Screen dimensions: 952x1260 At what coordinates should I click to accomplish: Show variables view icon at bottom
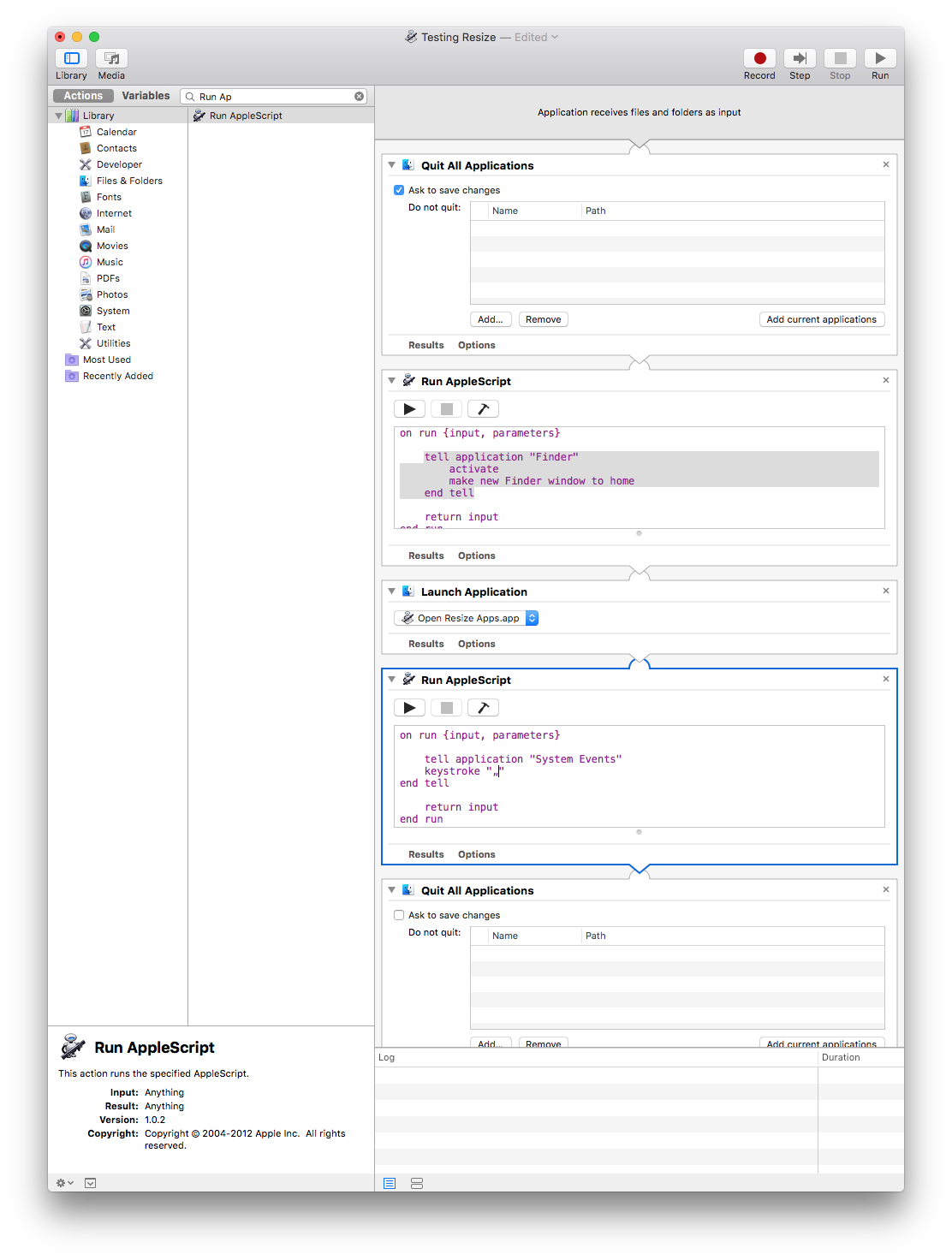pyautogui.click(x=417, y=1183)
